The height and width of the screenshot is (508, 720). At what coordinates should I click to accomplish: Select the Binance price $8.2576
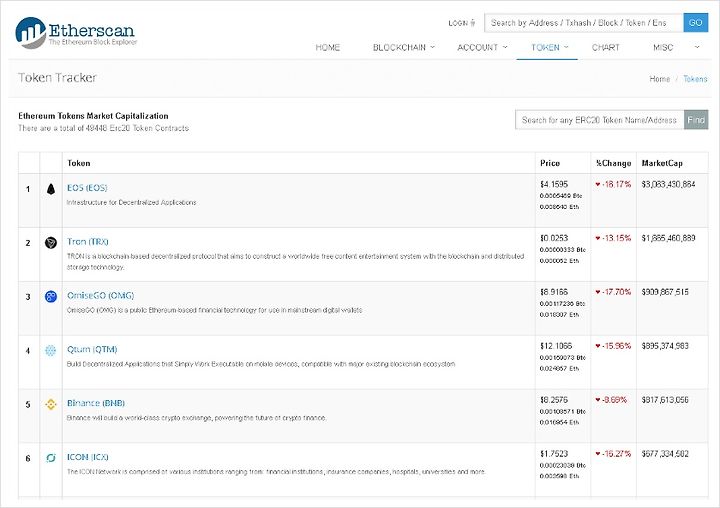point(554,400)
